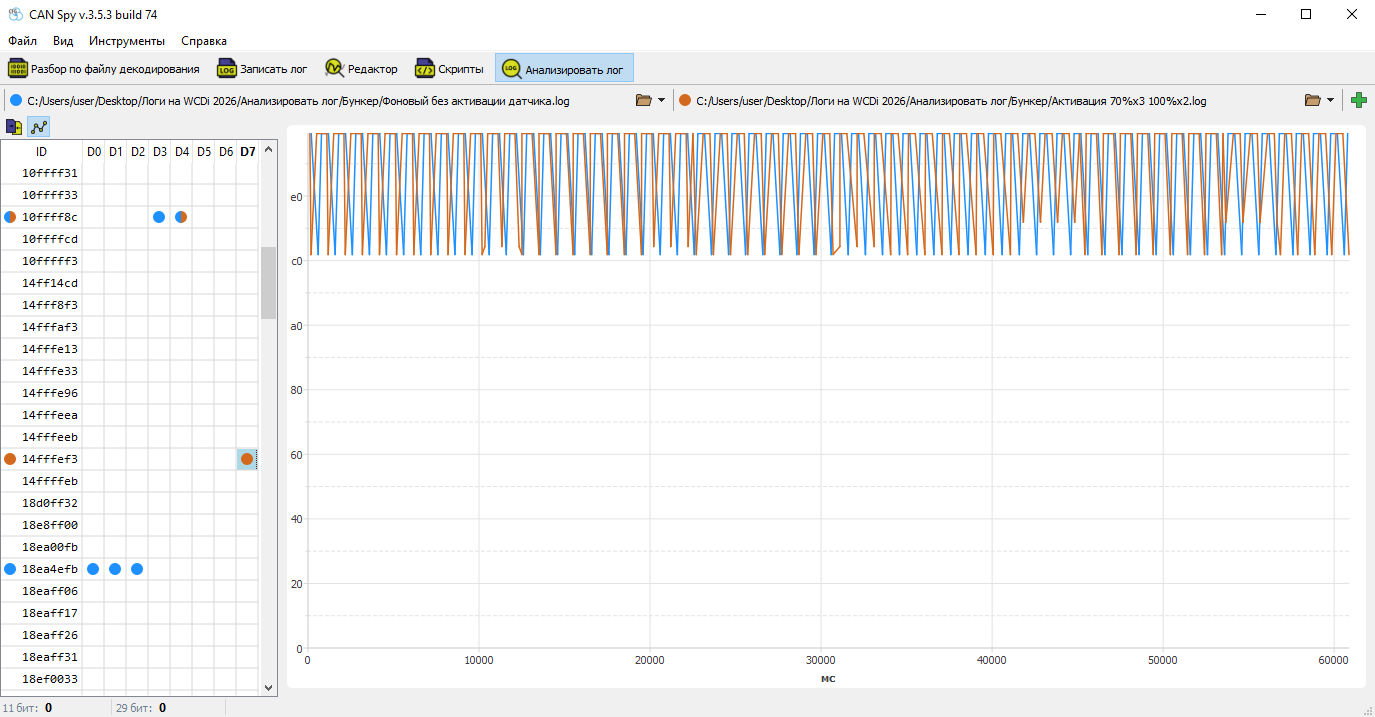Browse folder for the first log file

[644, 100]
